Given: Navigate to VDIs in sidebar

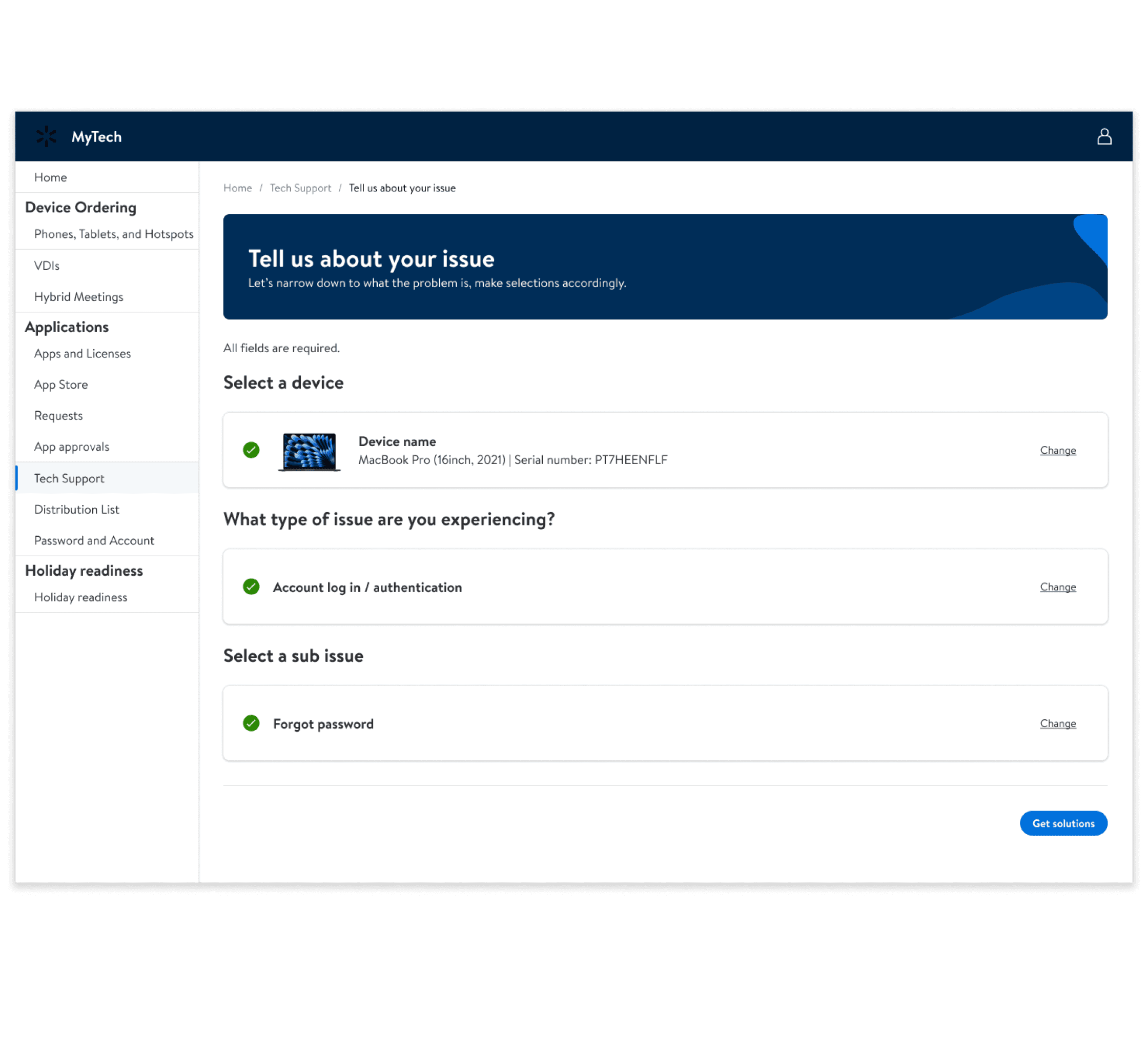Looking at the screenshot, I should 47,266.
